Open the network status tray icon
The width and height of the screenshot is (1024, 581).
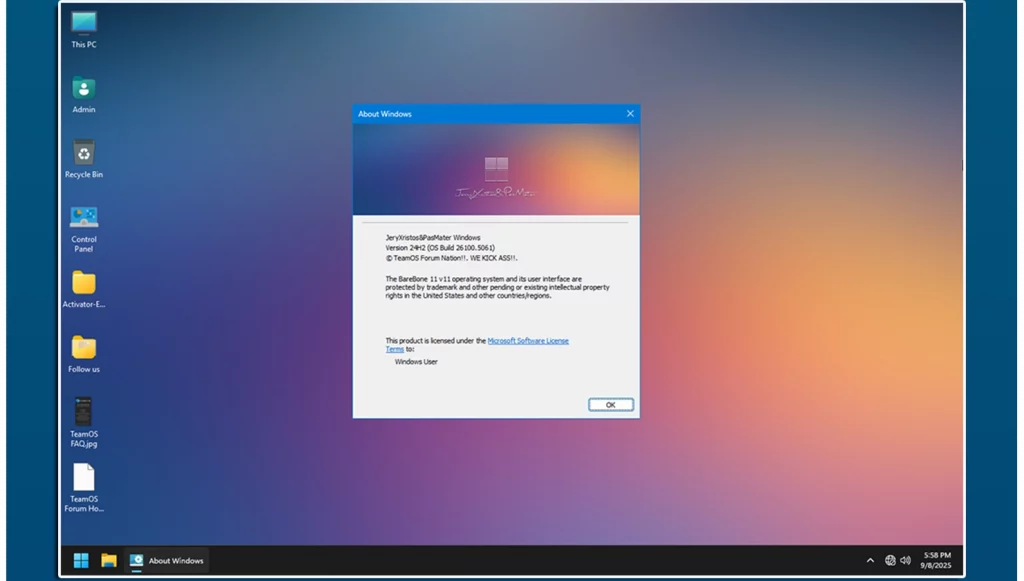click(890, 560)
